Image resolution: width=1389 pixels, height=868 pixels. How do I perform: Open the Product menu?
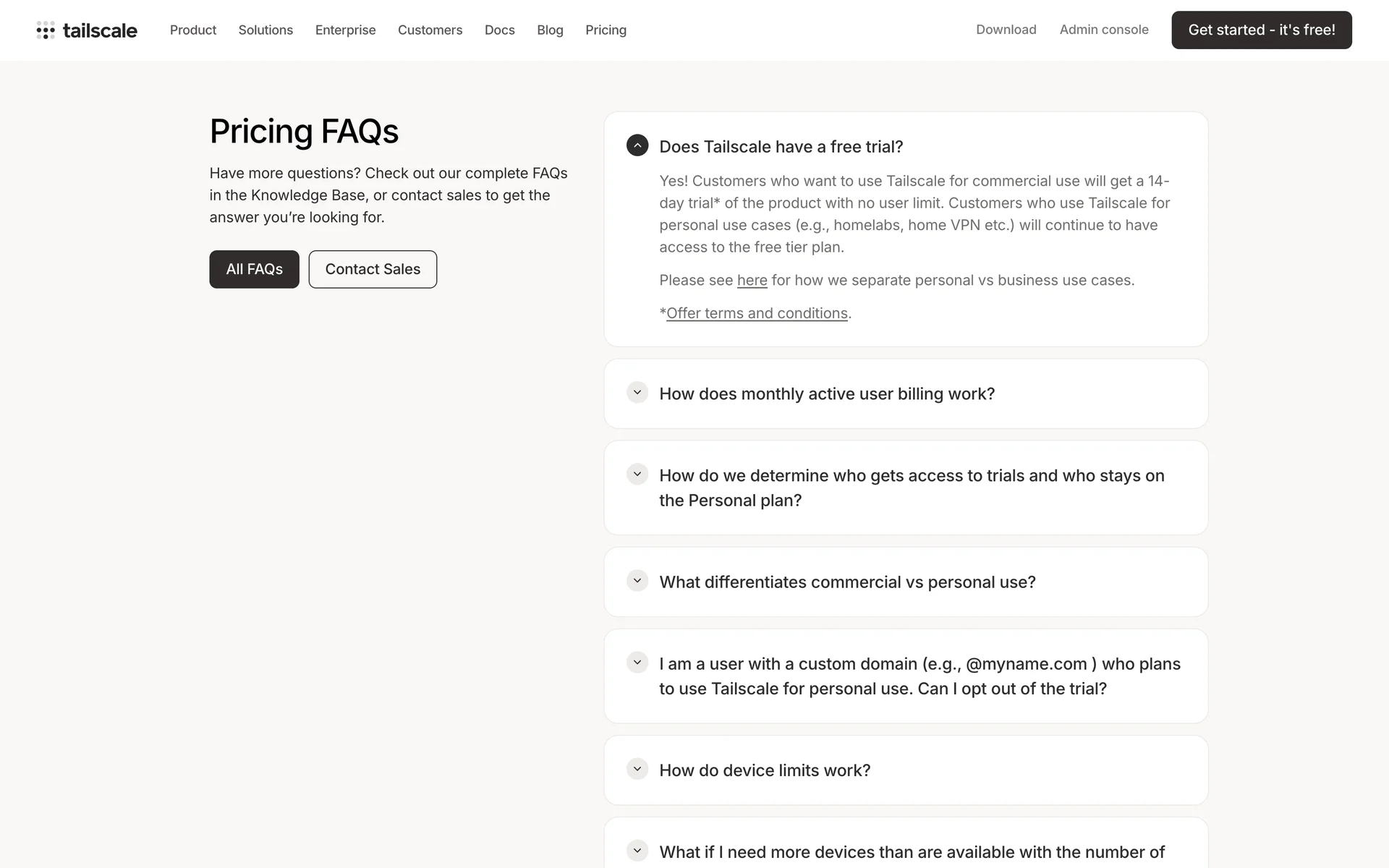click(193, 30)
